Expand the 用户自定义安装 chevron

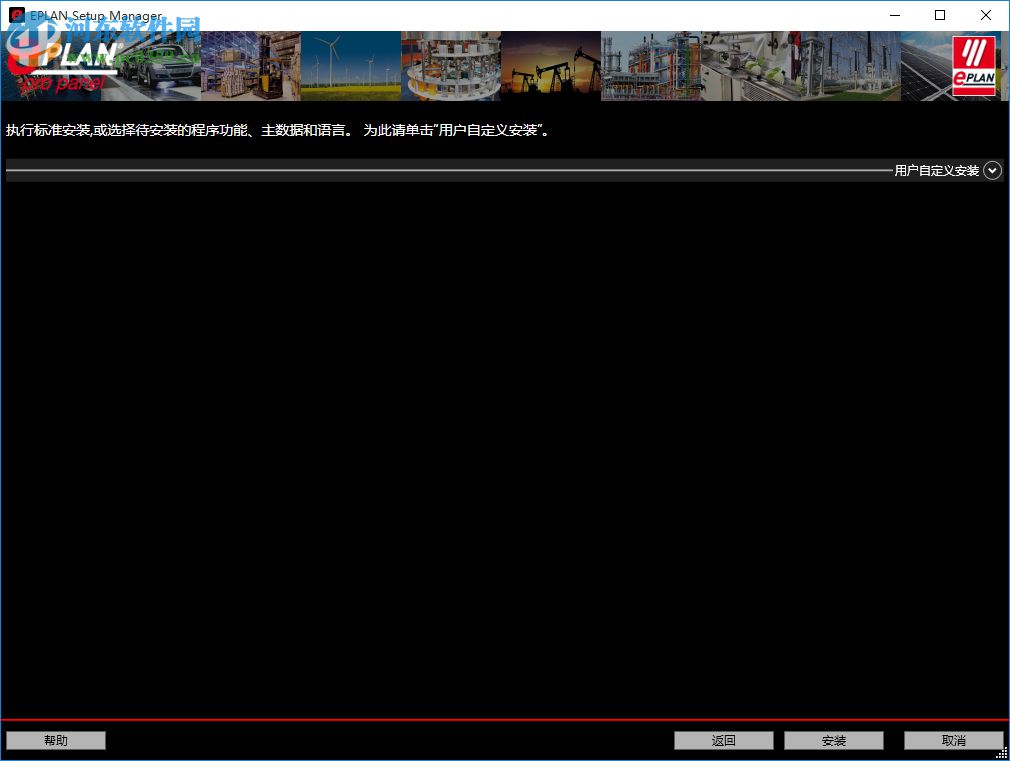[x=993, y=170]
